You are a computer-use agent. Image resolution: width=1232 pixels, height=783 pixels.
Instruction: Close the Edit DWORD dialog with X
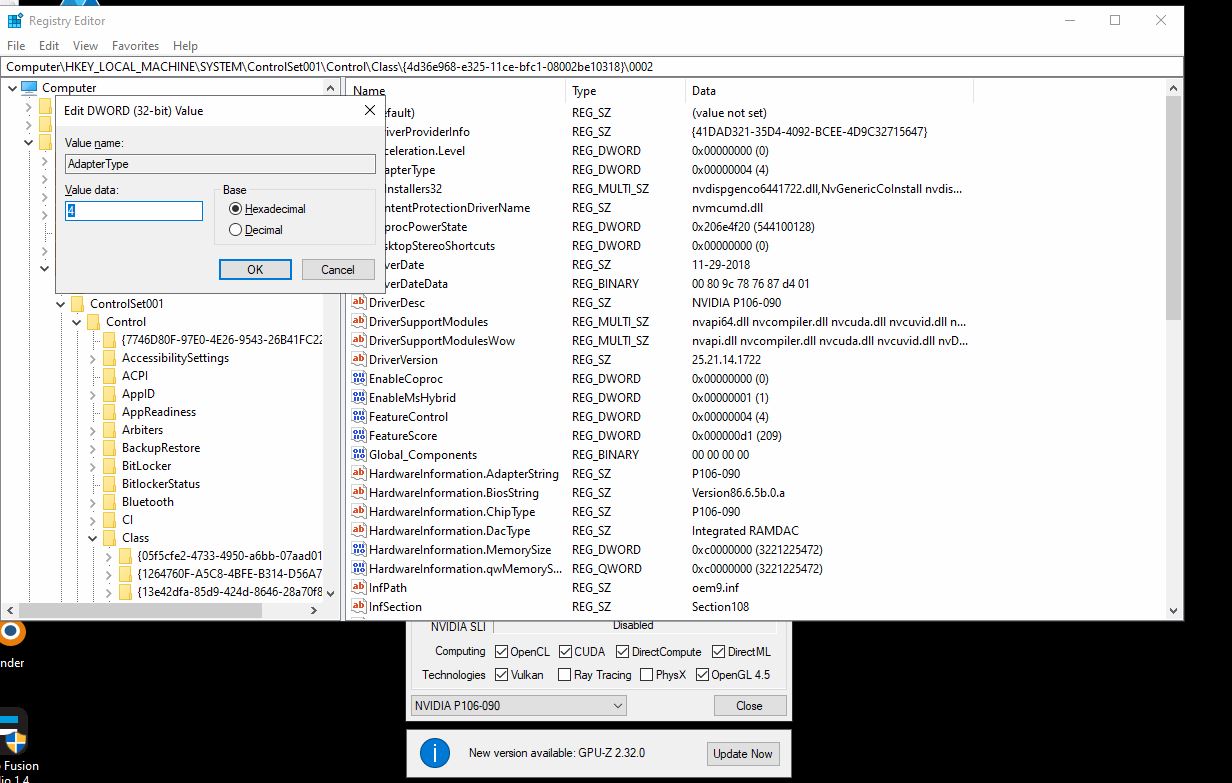370,110
